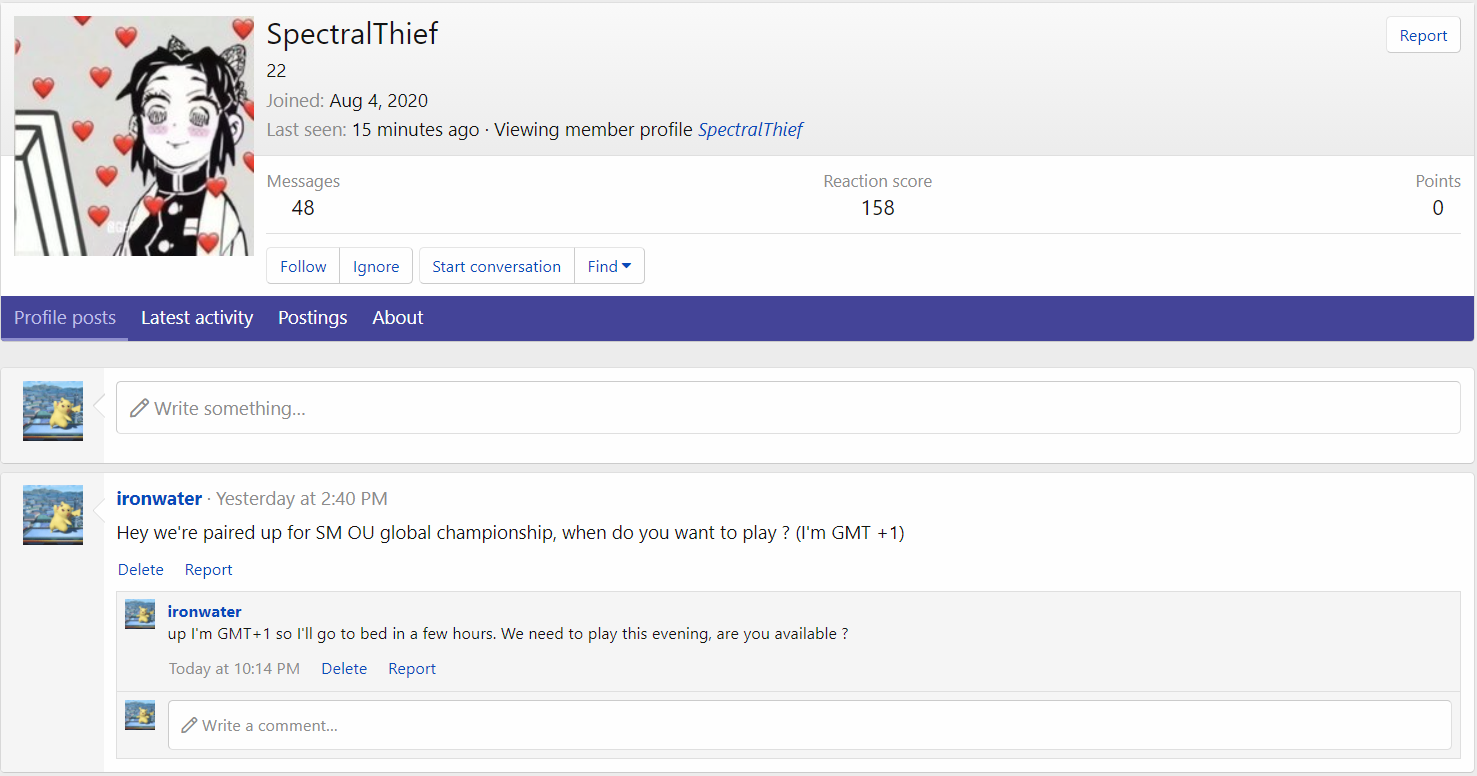Select the Profile posts tab
The width and height of the screenshot is (1477, 776).
(x=65, y=318)
